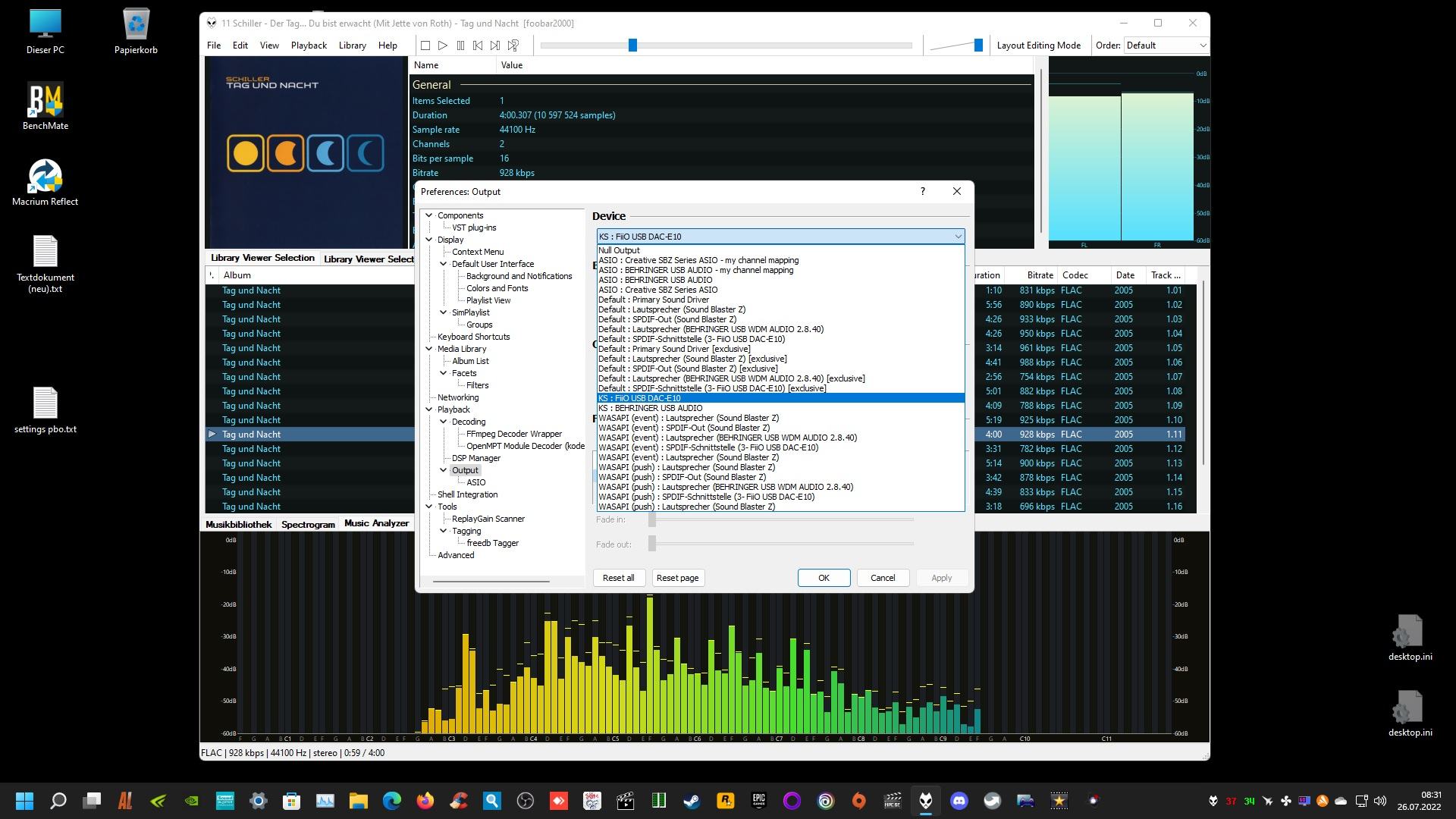Click Cancel in the Preferences dialog
Image resolution: width=1456 pixels, height=819 pixels.
(x=883, y=578)
